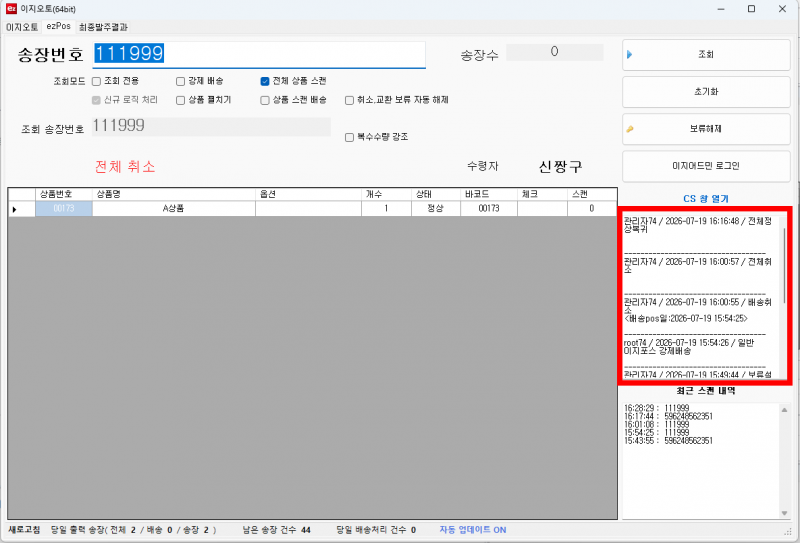
Task: Click 남은 송장 건수 44 in status bar
Action: click(x=277, y=530)
